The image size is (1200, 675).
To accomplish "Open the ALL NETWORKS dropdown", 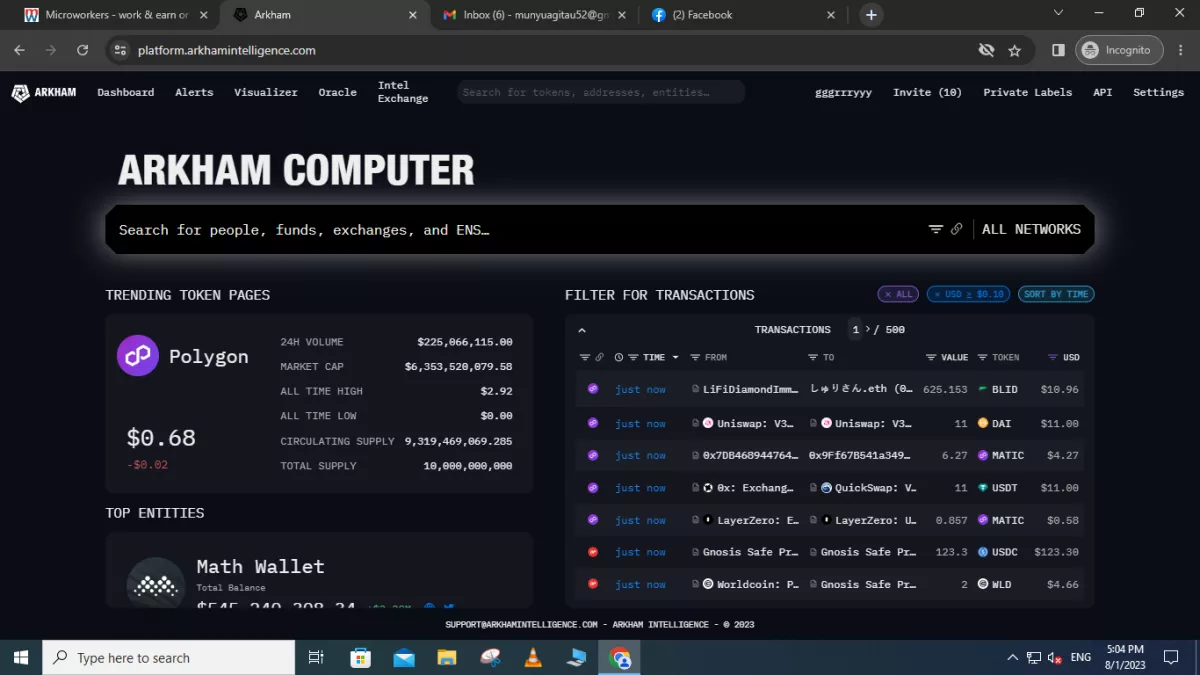I will 1031,229.
